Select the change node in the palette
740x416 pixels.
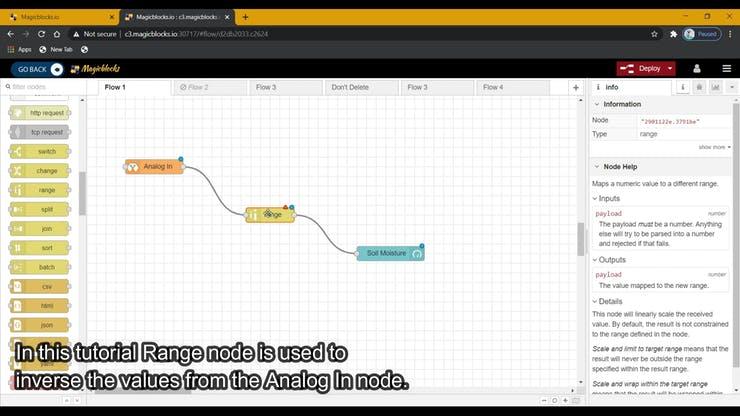point(40,170)
